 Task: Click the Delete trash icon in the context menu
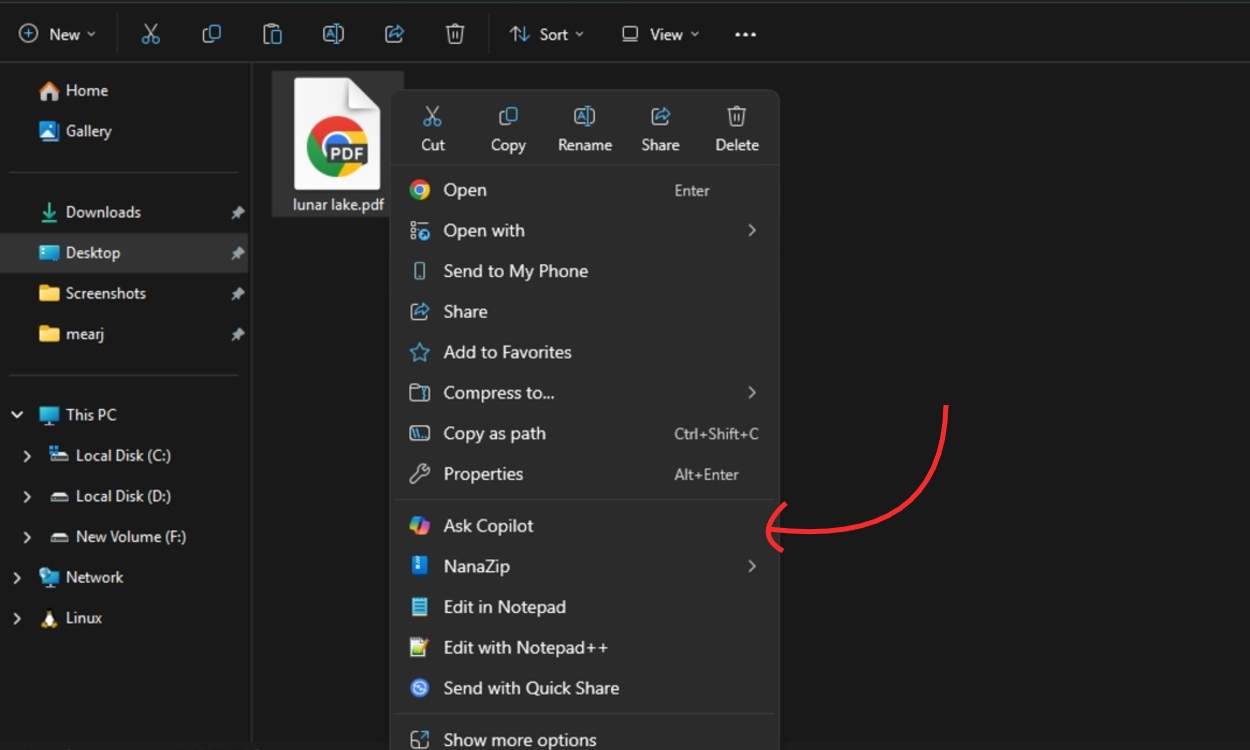736,116
